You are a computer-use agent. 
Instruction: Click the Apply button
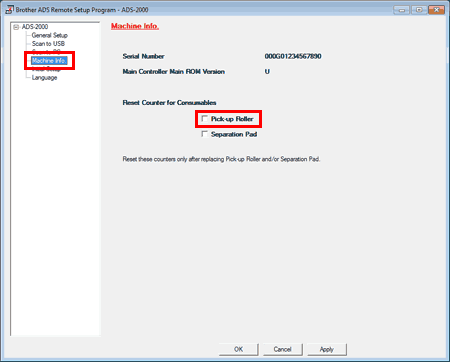(327, 349)
